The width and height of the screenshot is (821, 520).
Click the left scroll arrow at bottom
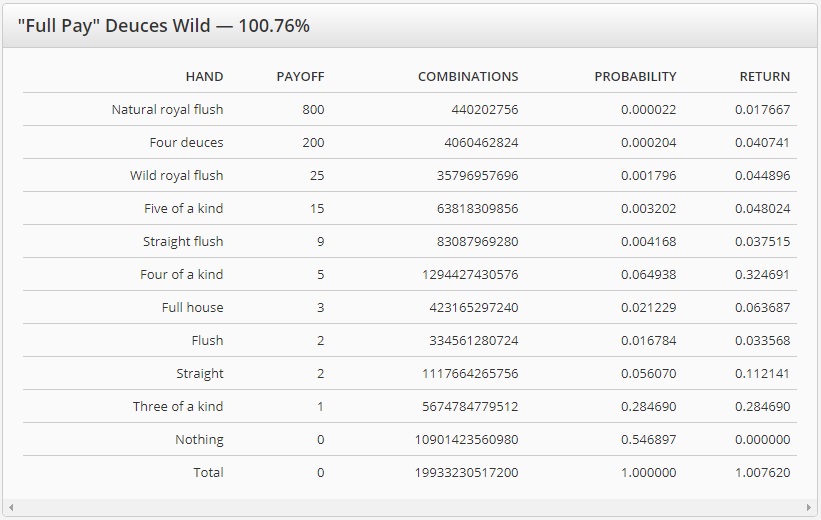coord(10,509)
